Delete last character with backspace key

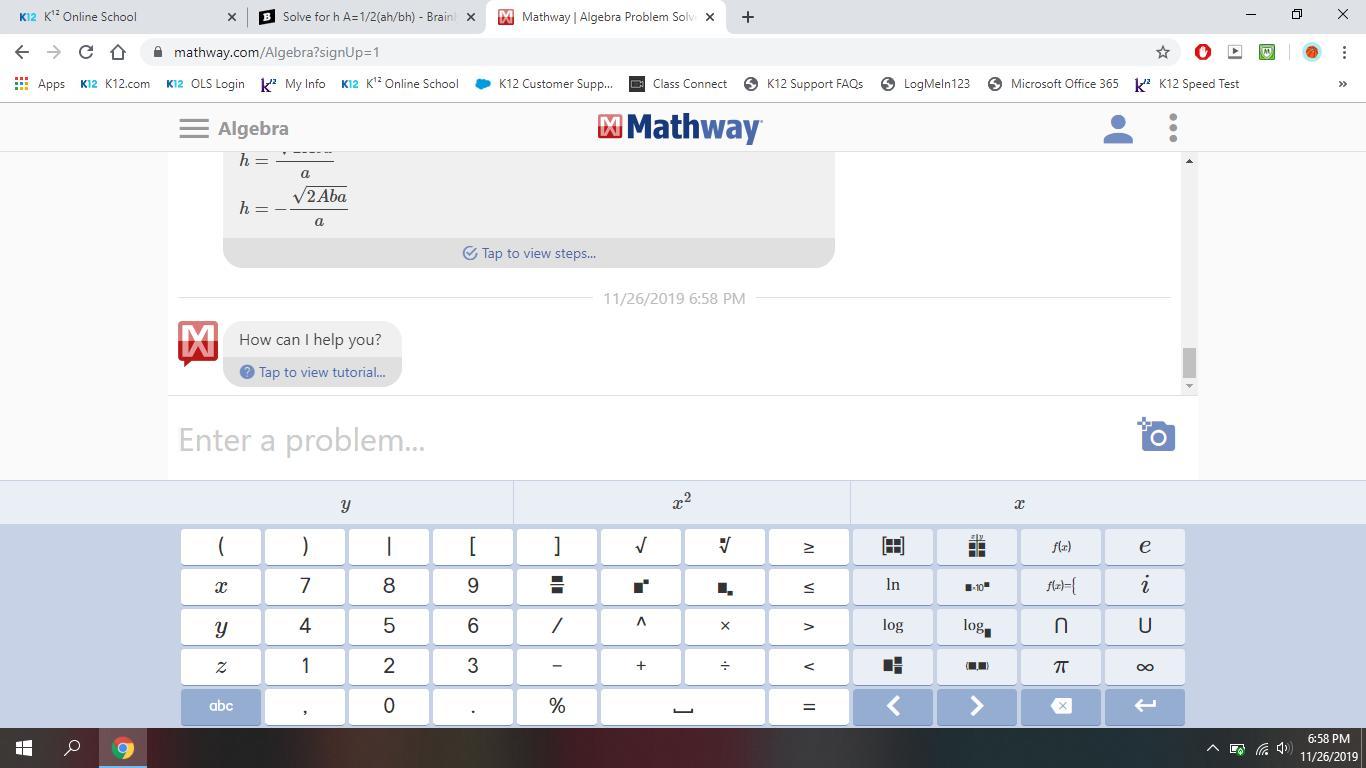pyautogui.click(x=1061, y=706)
